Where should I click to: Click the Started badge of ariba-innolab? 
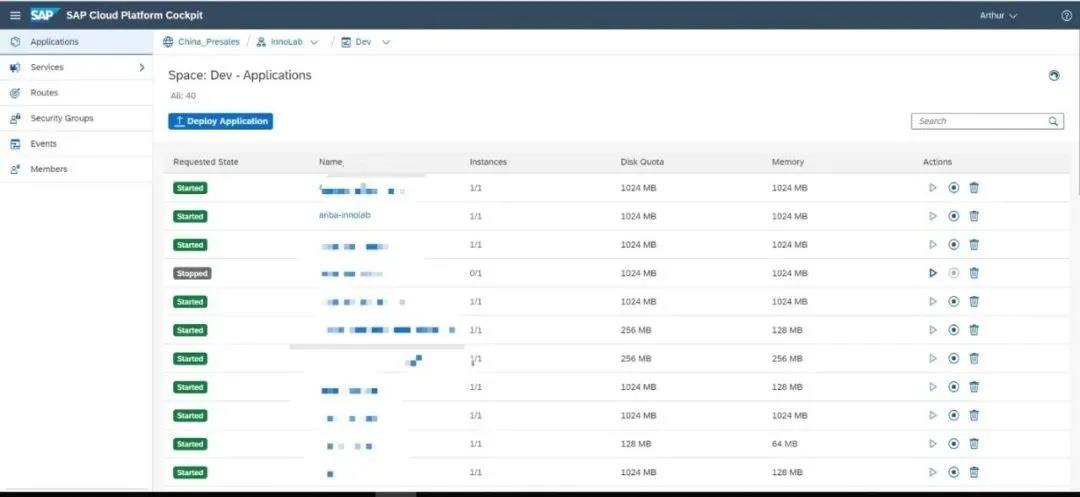(x=190, y=216)
